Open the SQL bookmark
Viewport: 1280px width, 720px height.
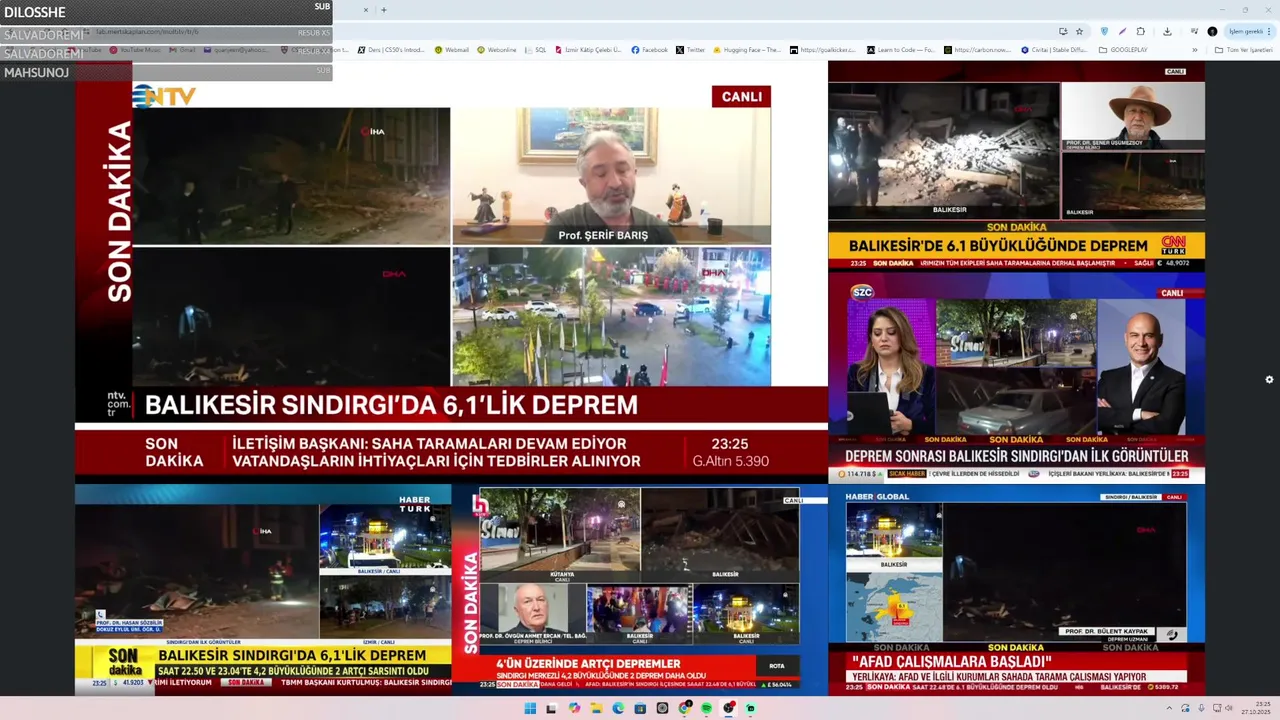click(x=536, y=50)
